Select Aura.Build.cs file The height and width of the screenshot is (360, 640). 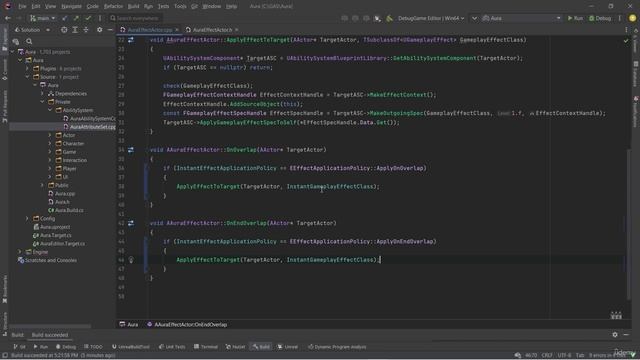tap(65, 210)
